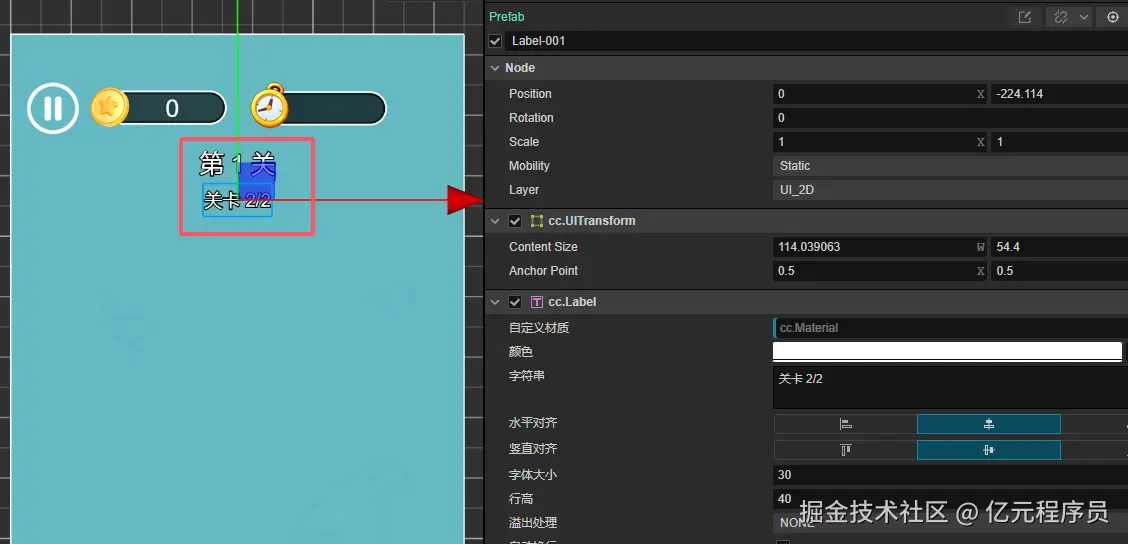Click the Label-001 node name field

click(x=816, y=41)
